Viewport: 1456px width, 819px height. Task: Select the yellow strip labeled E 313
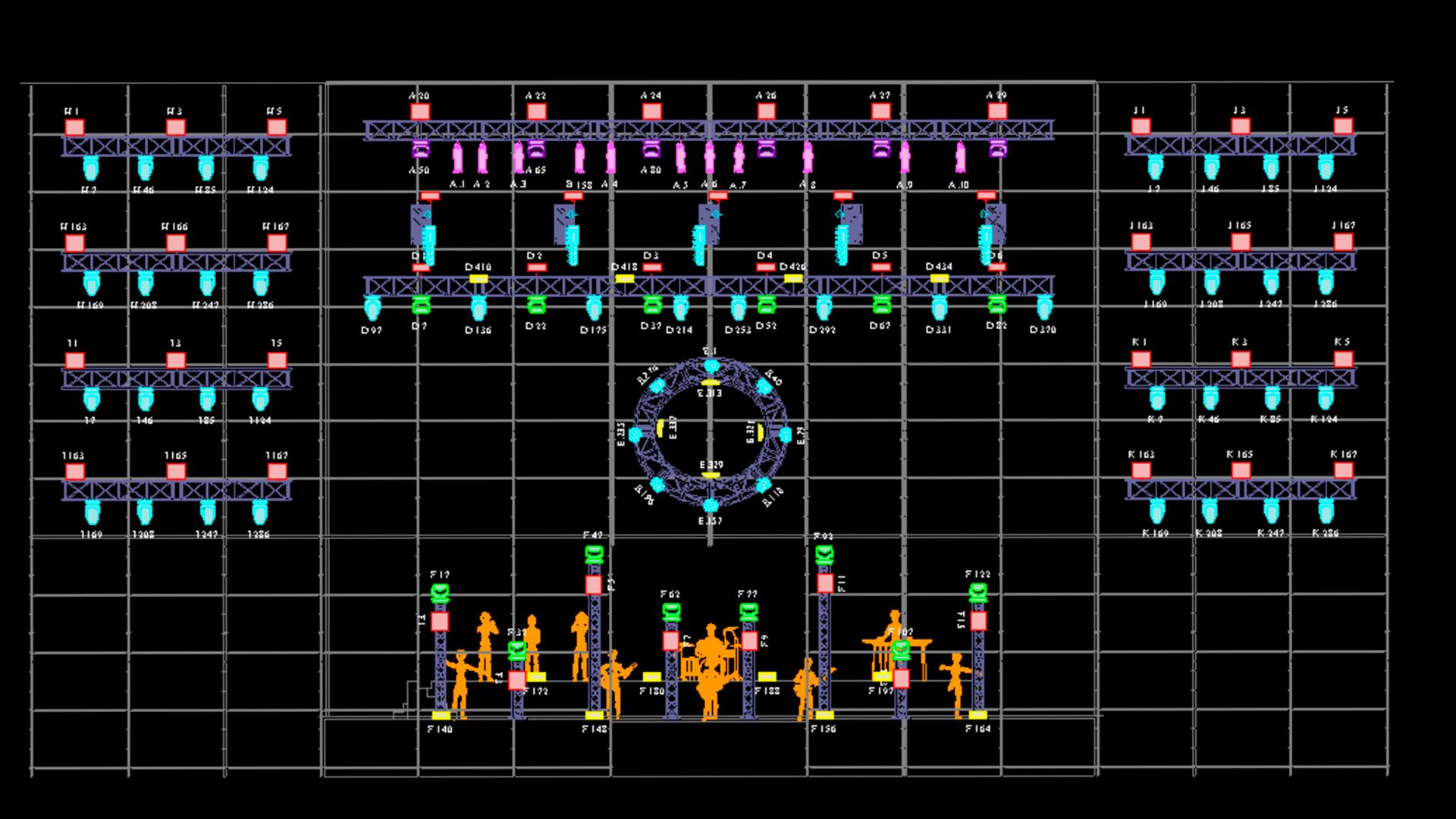click(711, 383)
